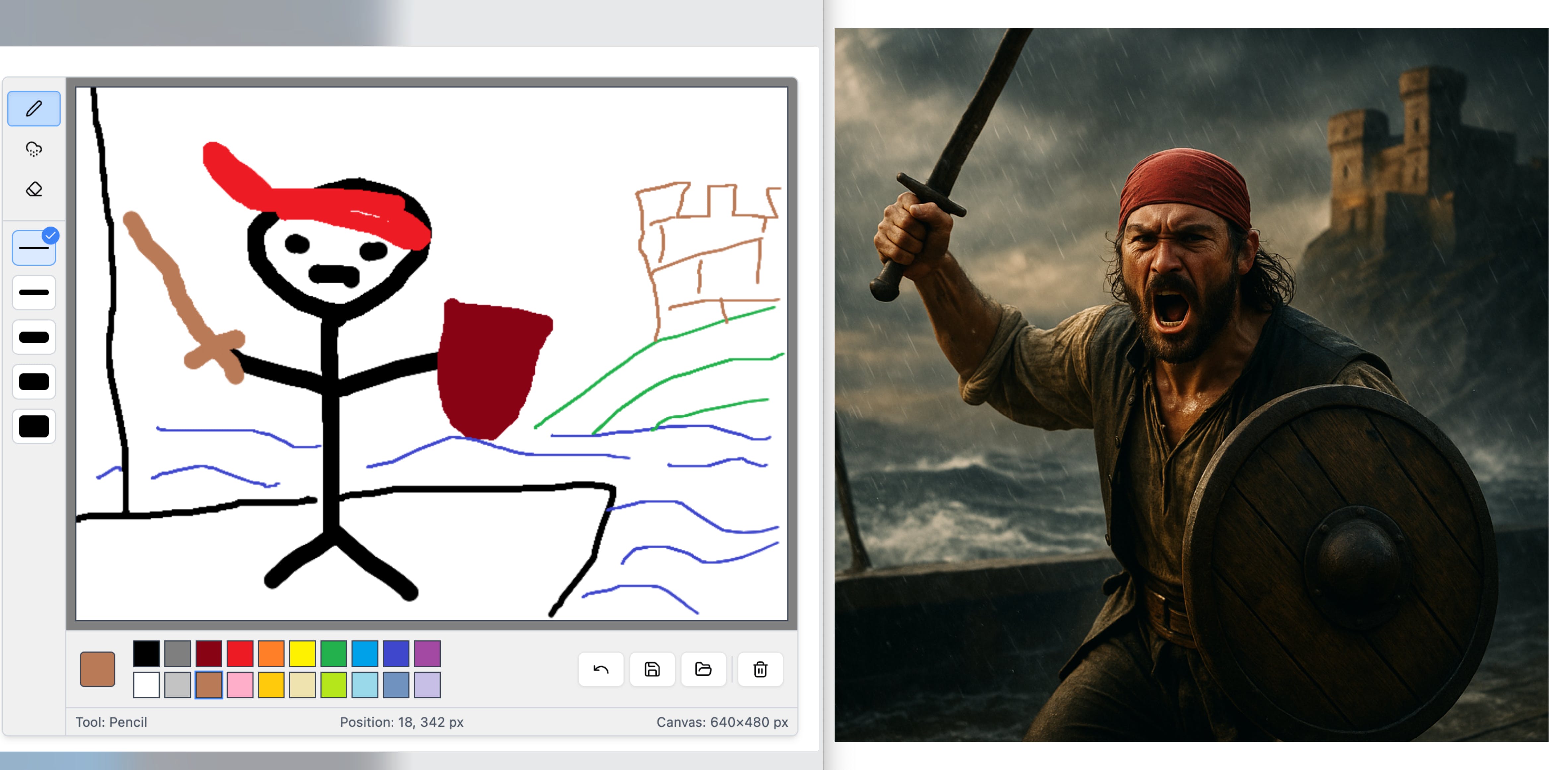Pick the black color swatch
Screen dimensions: 1568x770
point(146,653)
